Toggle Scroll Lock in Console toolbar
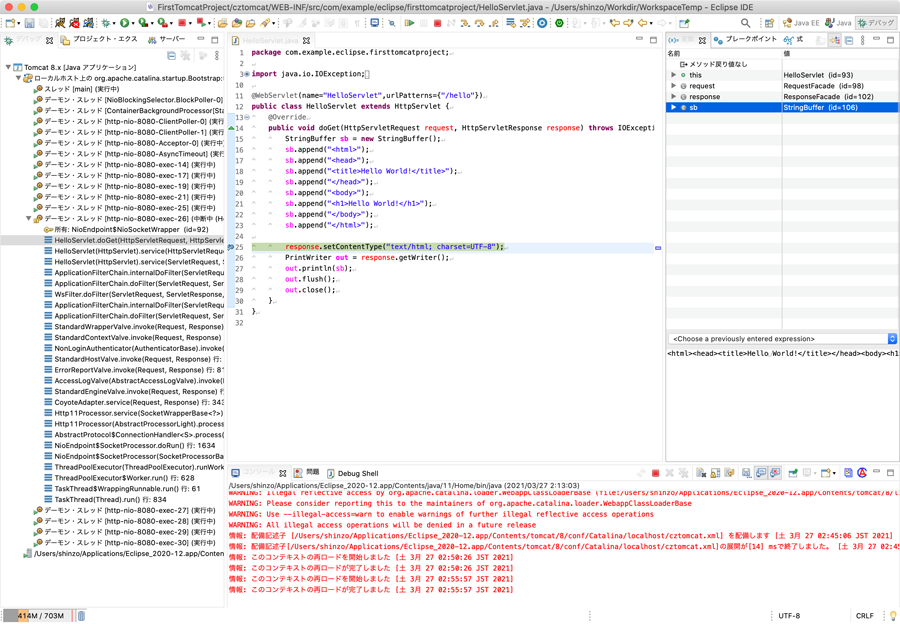 715,473
